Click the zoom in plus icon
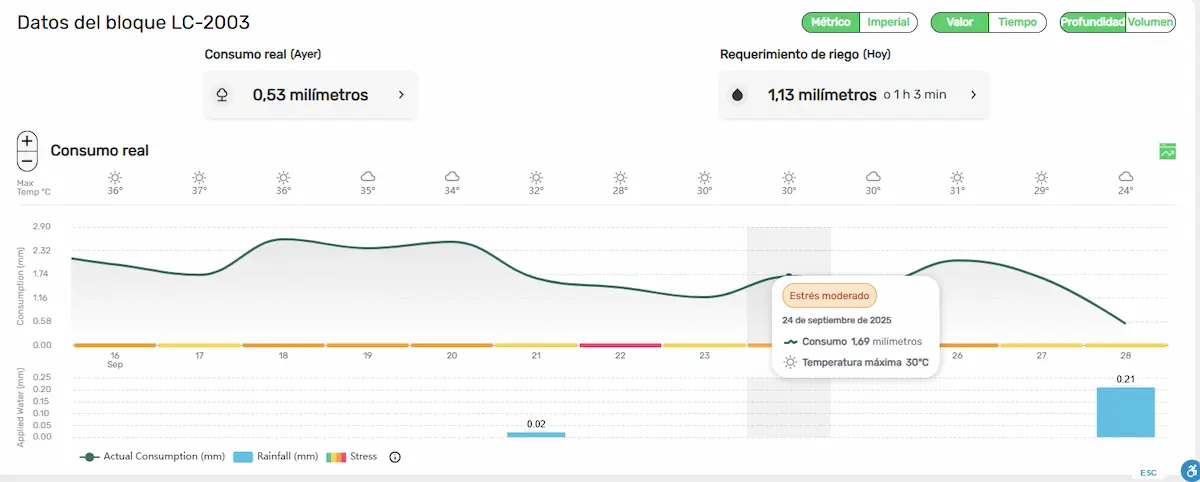1200x482 pixels. [28, 141]
